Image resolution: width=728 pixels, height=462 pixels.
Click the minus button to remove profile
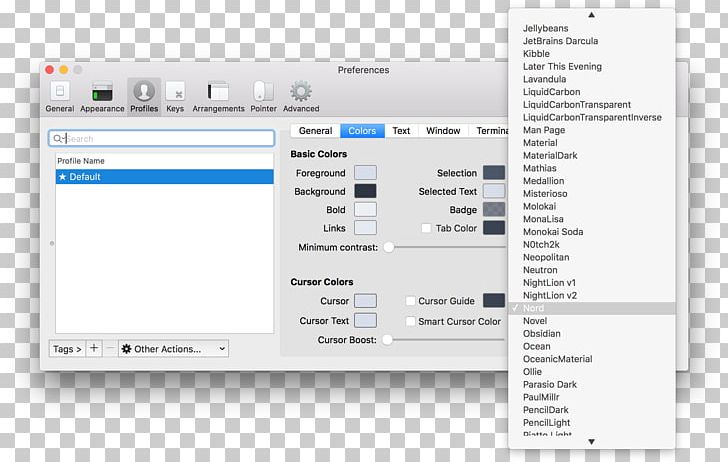110,348
